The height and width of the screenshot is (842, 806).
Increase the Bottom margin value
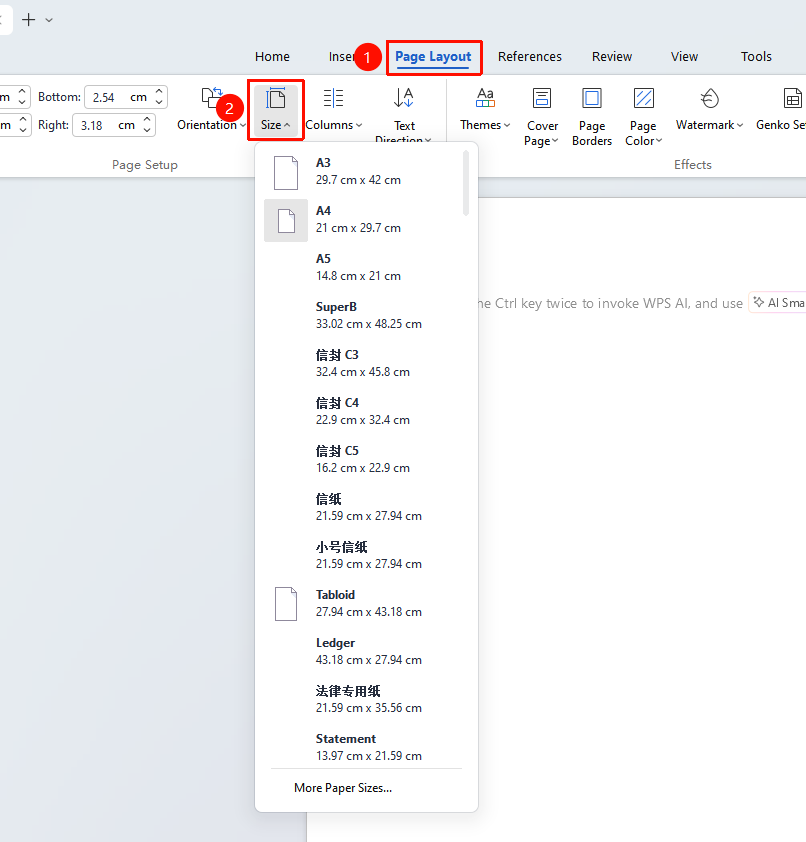click(159, 92)
